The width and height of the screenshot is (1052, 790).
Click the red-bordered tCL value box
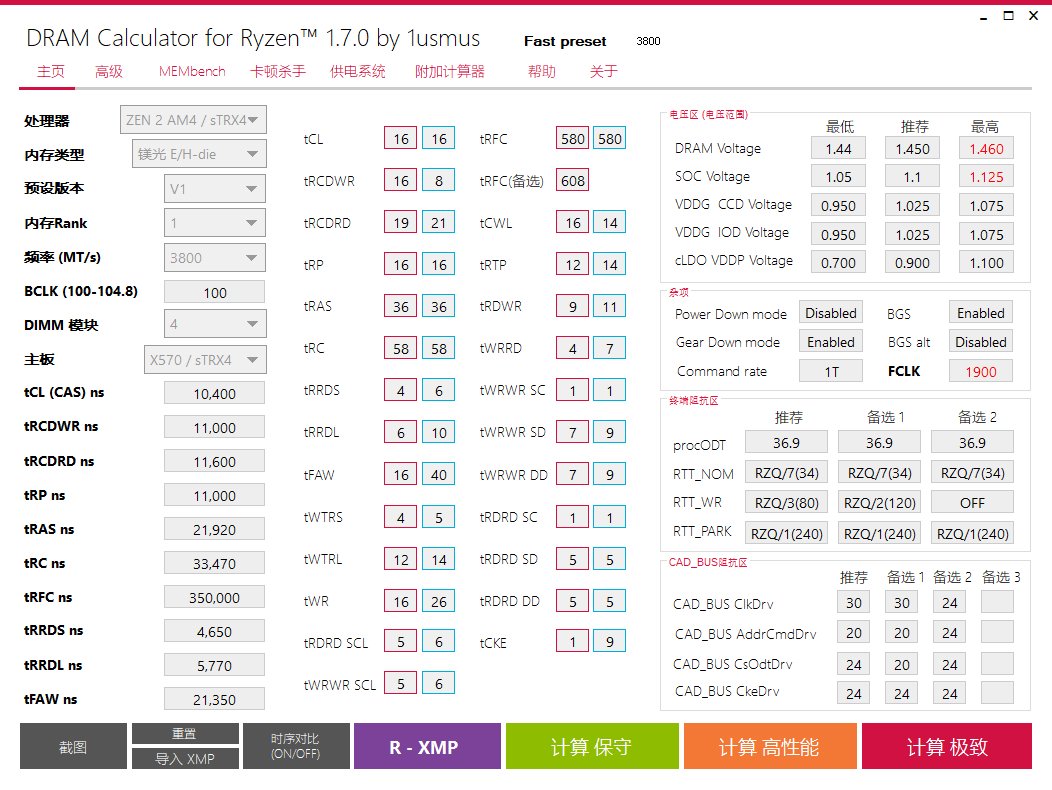pos(401,138)
